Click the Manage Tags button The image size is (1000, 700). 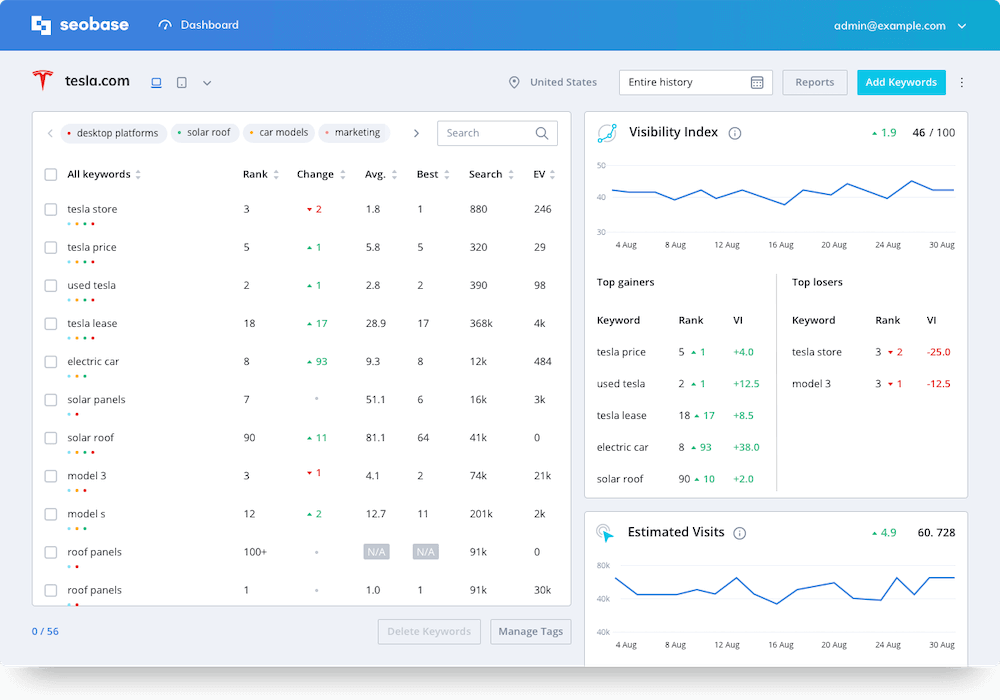(531, 632)
